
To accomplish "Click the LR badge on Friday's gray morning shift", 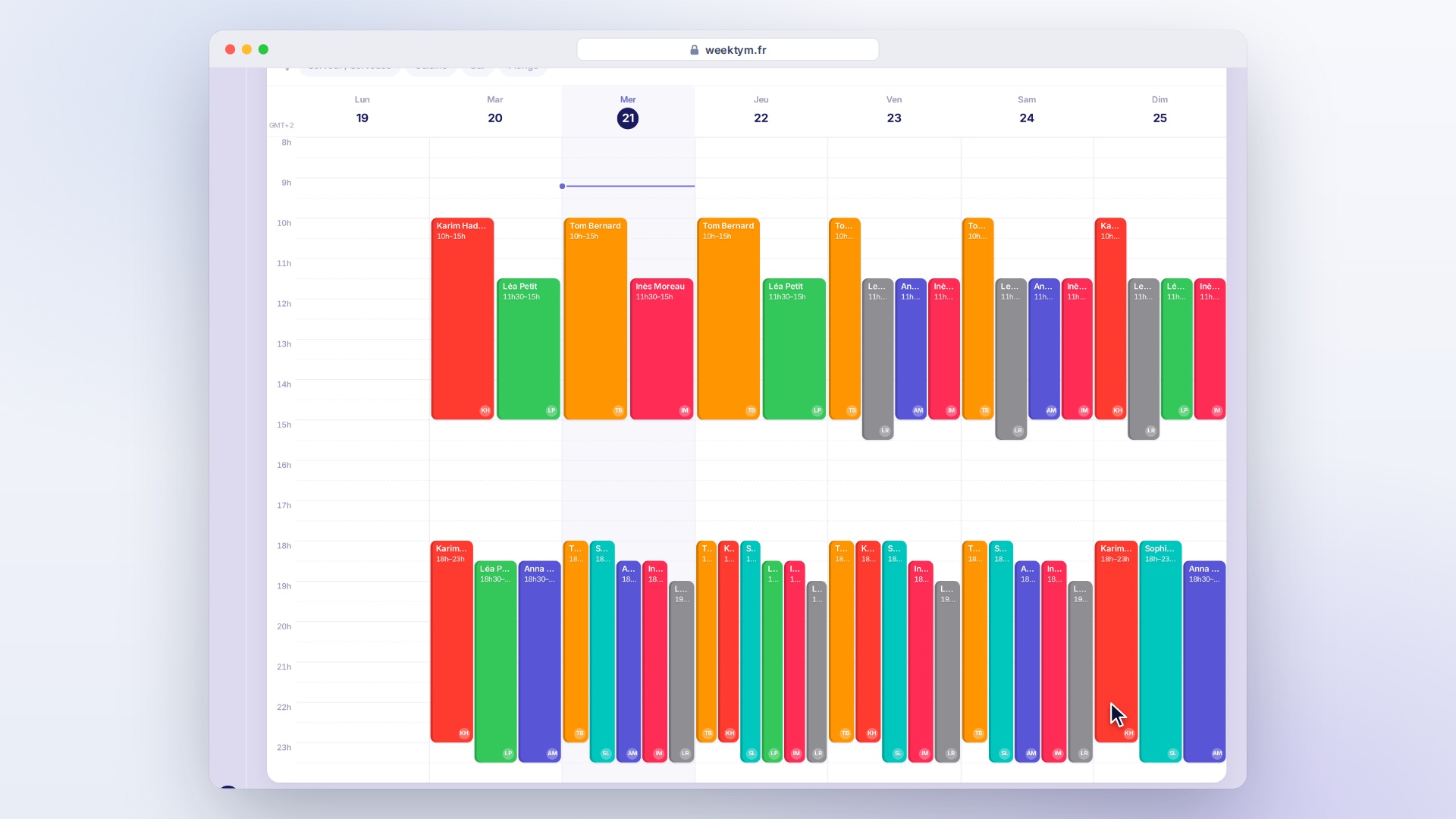I will coord(885,431).
